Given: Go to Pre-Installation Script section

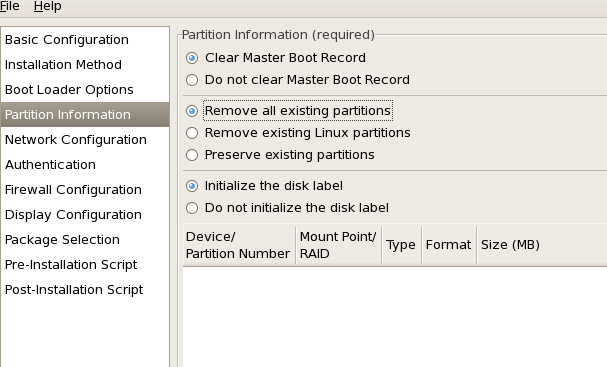Looking at the screenshot, I should (x=85, y=264).
